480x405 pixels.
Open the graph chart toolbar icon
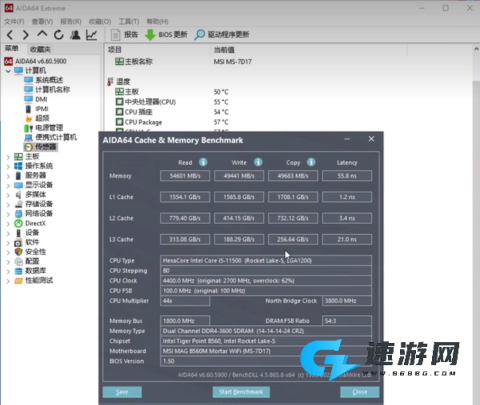pos(91,35)
